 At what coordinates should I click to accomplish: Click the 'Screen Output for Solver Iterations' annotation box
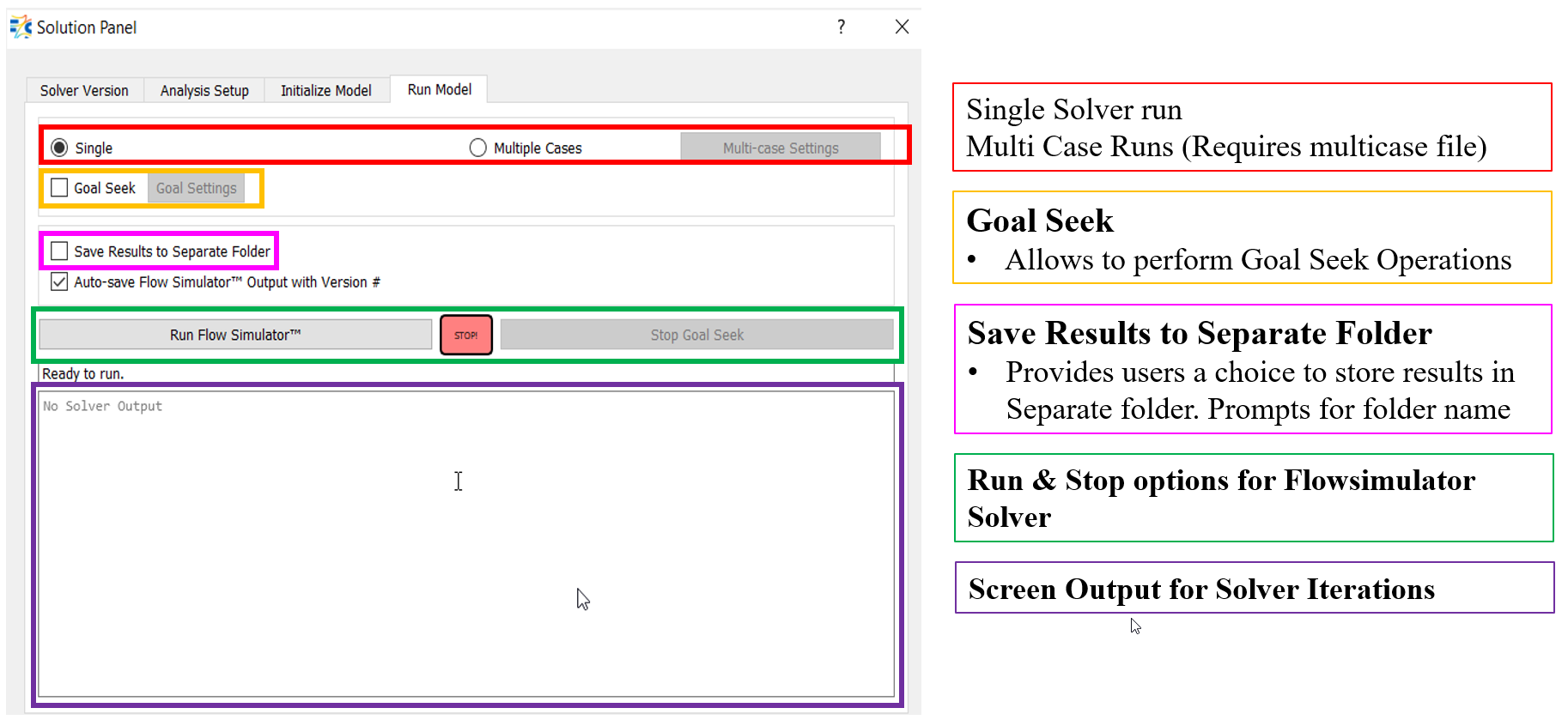point(1254,589)
